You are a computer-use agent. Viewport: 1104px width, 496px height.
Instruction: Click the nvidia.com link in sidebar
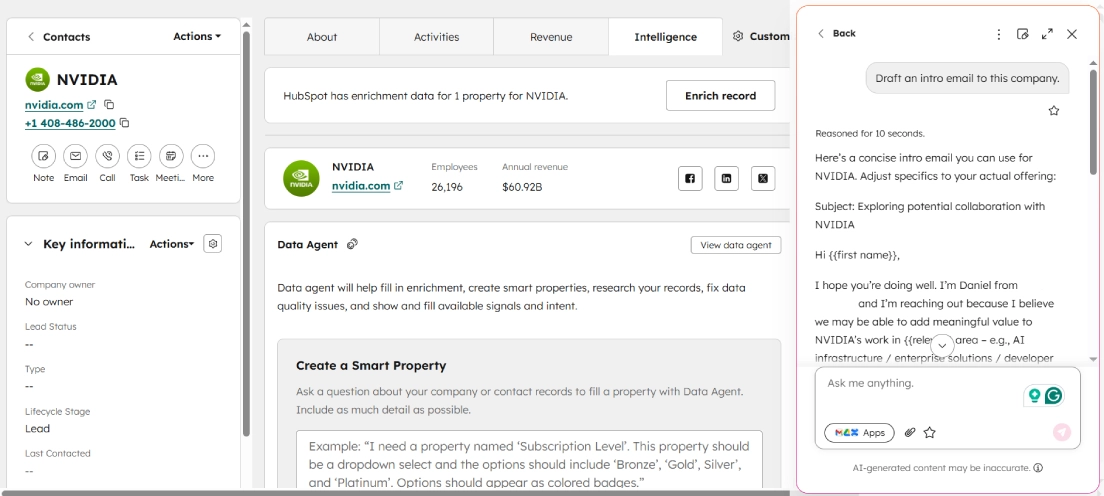pos(54,105)
